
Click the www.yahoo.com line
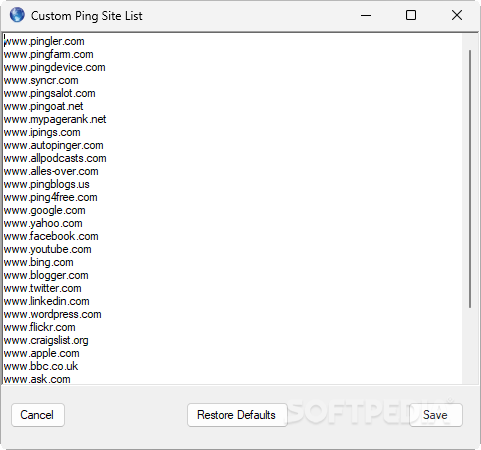point(43,223)
